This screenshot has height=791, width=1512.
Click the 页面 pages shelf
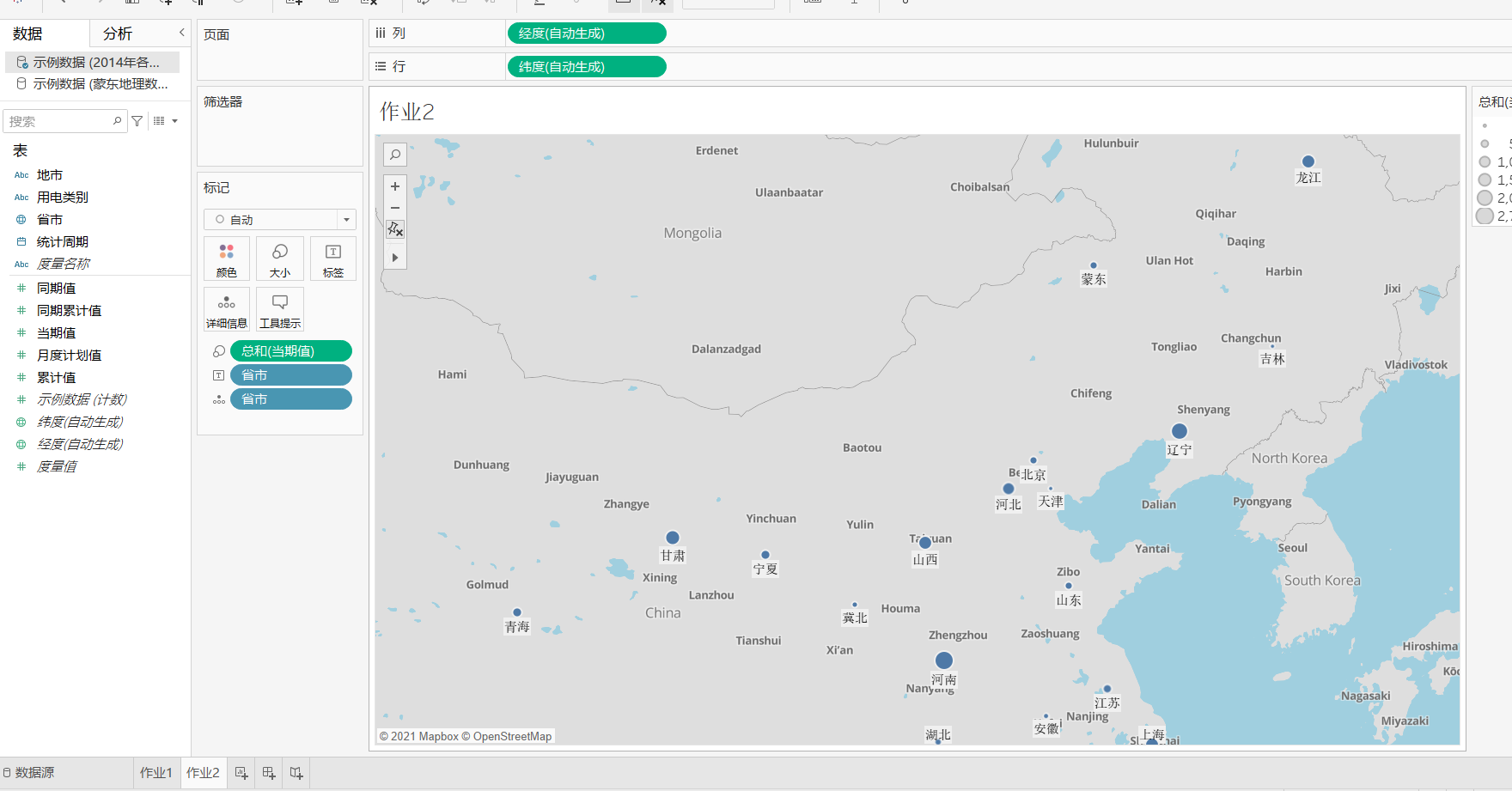click(280, 50)
